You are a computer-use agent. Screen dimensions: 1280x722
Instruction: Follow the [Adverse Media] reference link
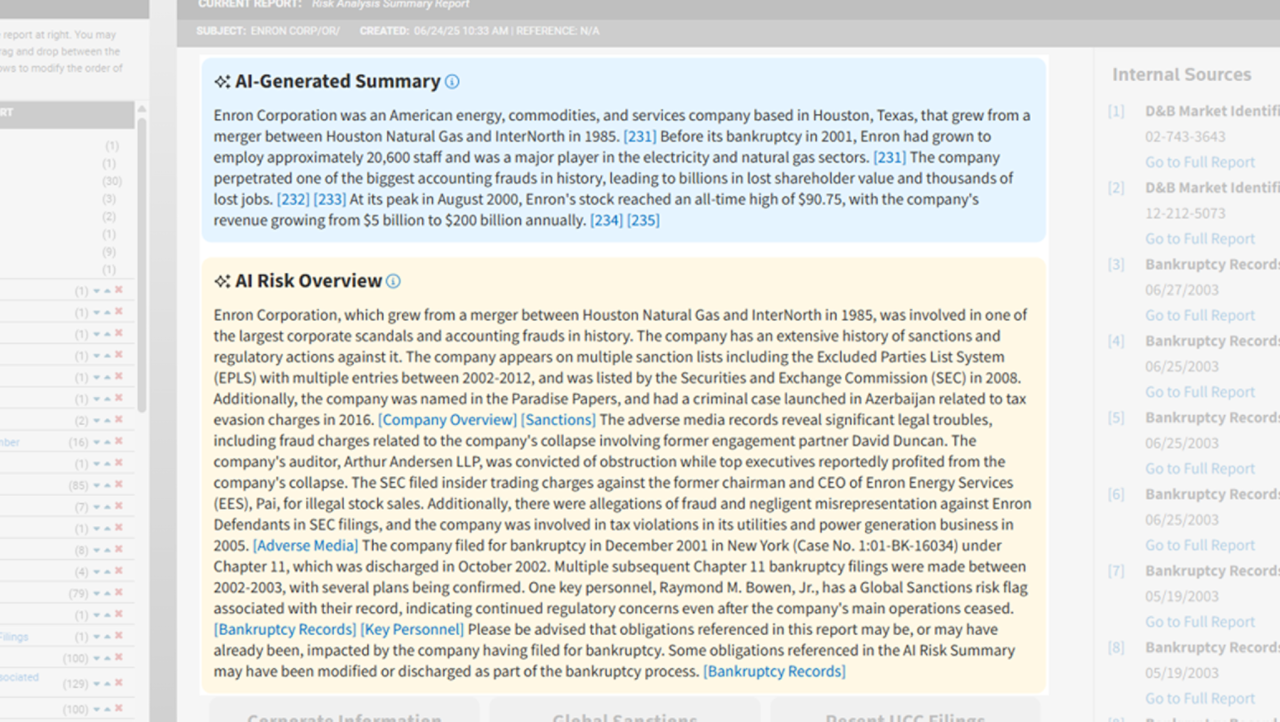tap(305, 545)
